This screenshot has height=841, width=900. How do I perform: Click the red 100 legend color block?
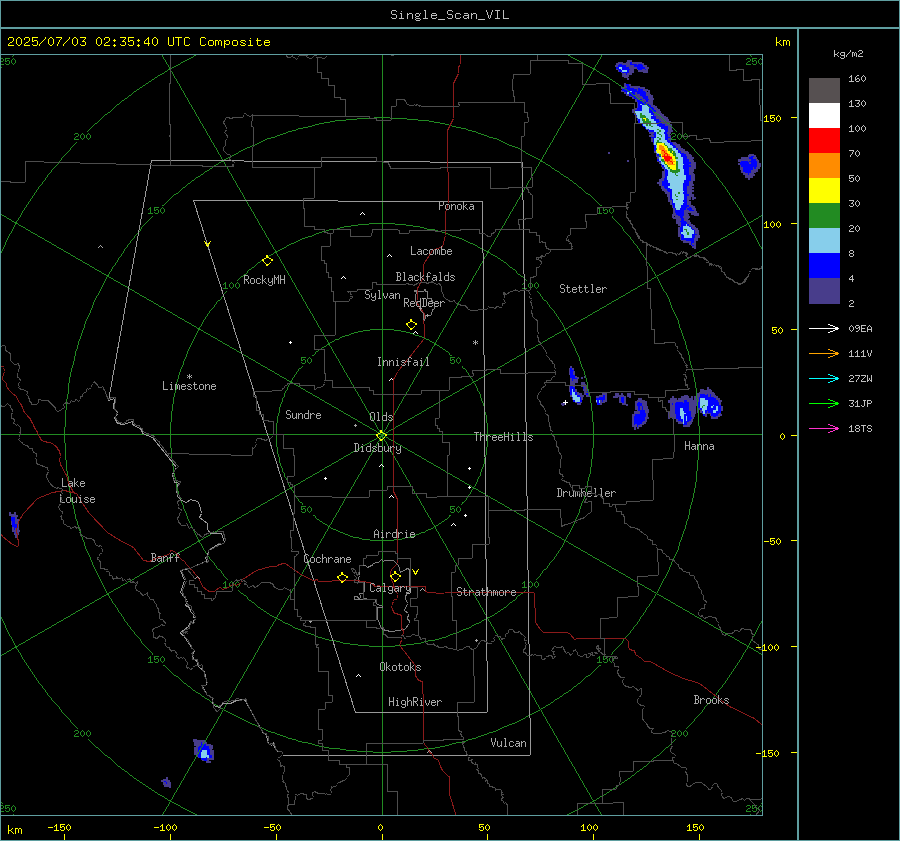point(824,141)
